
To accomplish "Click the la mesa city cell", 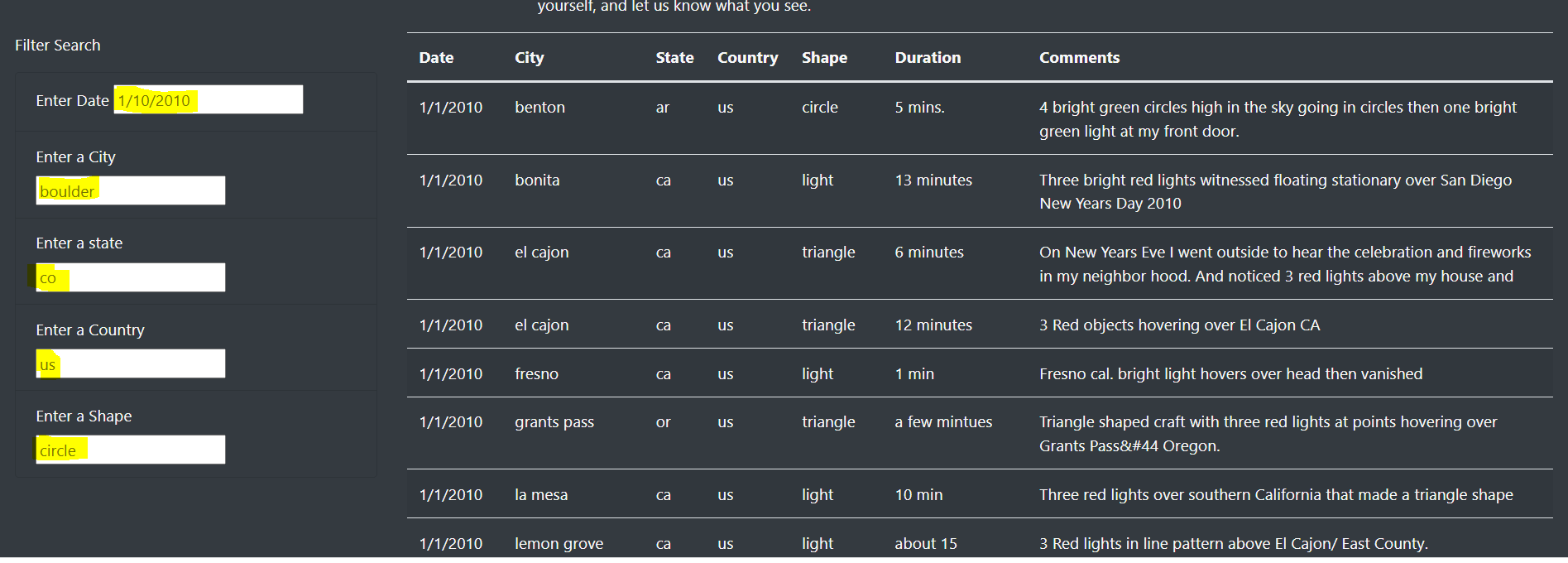I will (x=541, y=495).
